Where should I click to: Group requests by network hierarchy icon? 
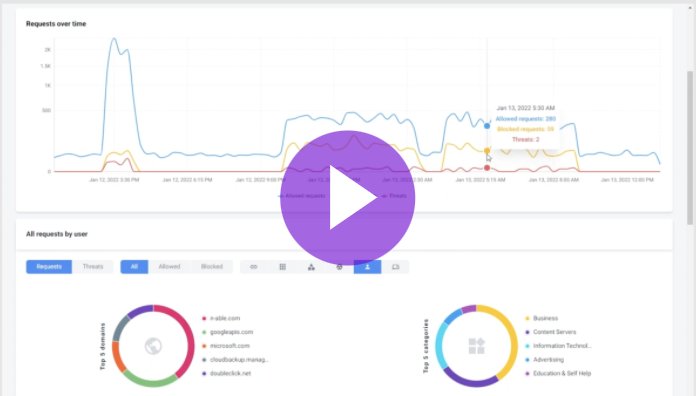coord(311,267)
